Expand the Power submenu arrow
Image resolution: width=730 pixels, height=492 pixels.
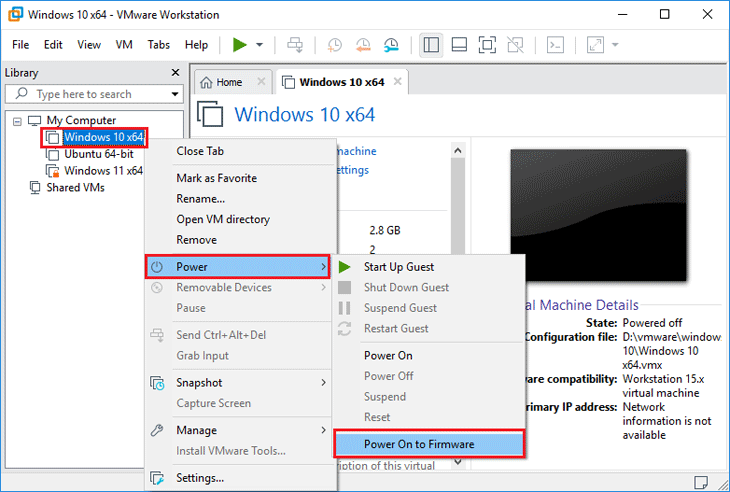(x=323, y=267)
